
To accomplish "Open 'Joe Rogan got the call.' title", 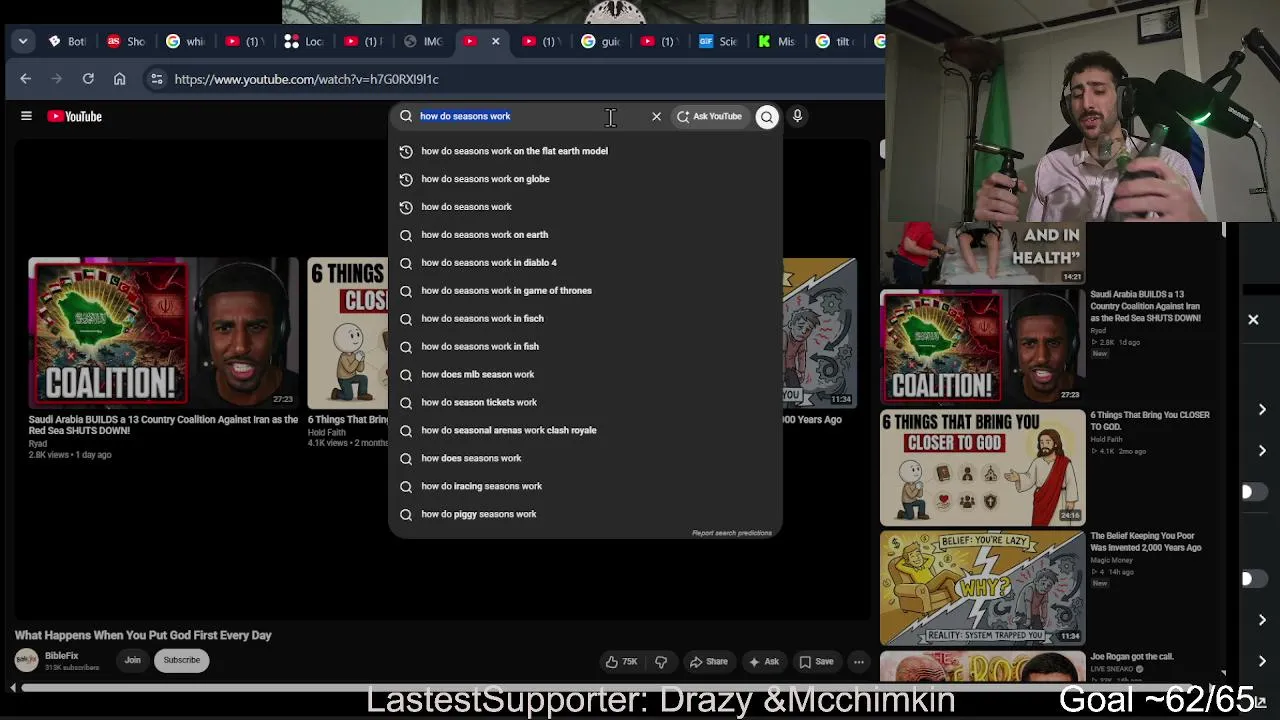I will coord(1132,657).
